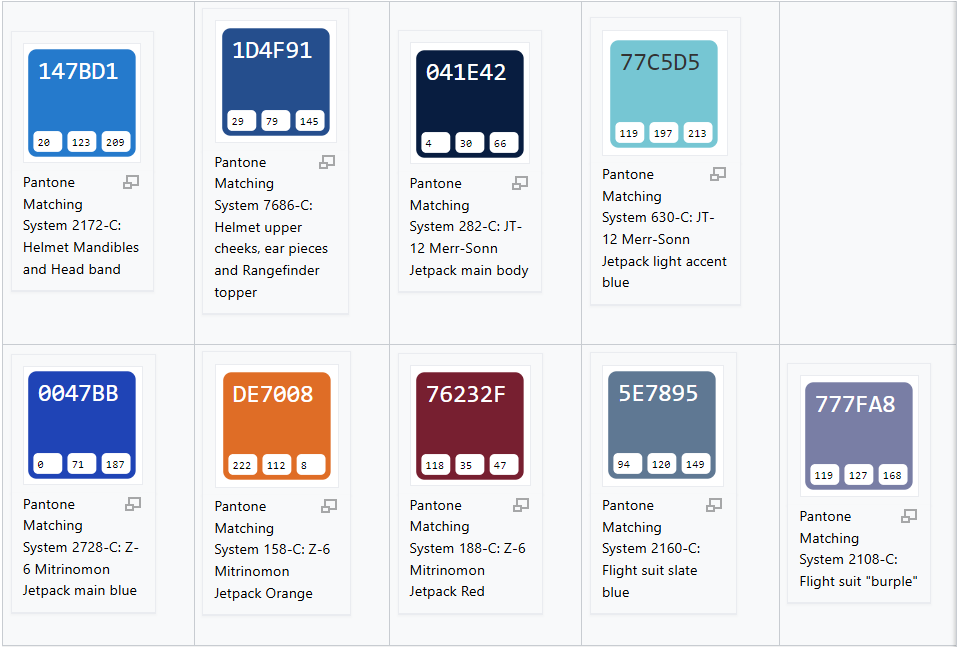
Task: Click enlarge icon for Pantone 188-C Jetpack Red
Action: (x=521, y=505)
